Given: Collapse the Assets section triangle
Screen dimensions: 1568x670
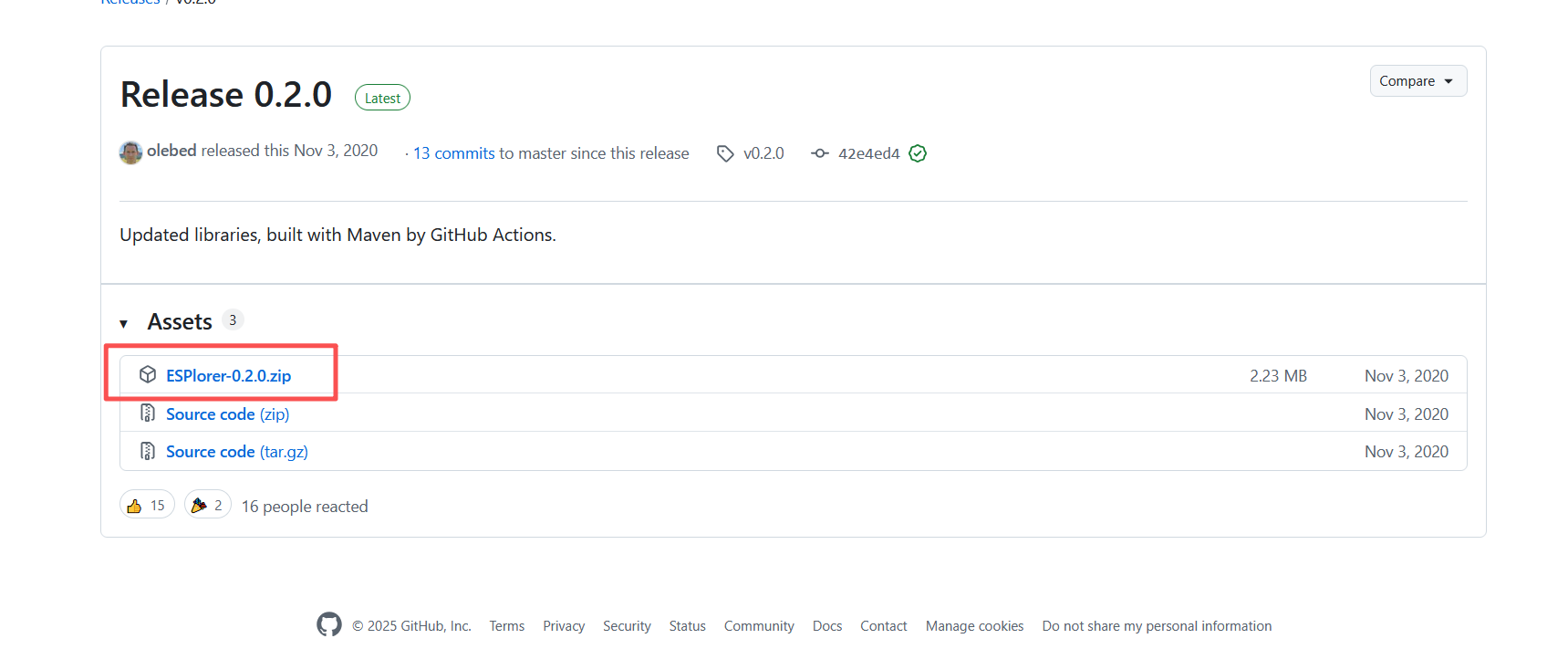Looking at the screenshot, I should [123, 324].
